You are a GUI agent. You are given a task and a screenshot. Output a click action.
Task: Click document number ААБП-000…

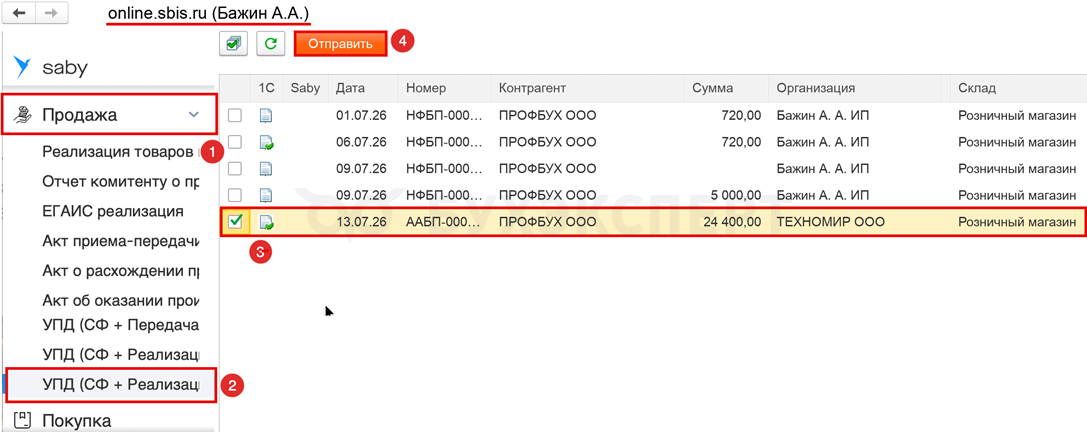(x=444, y=223)
